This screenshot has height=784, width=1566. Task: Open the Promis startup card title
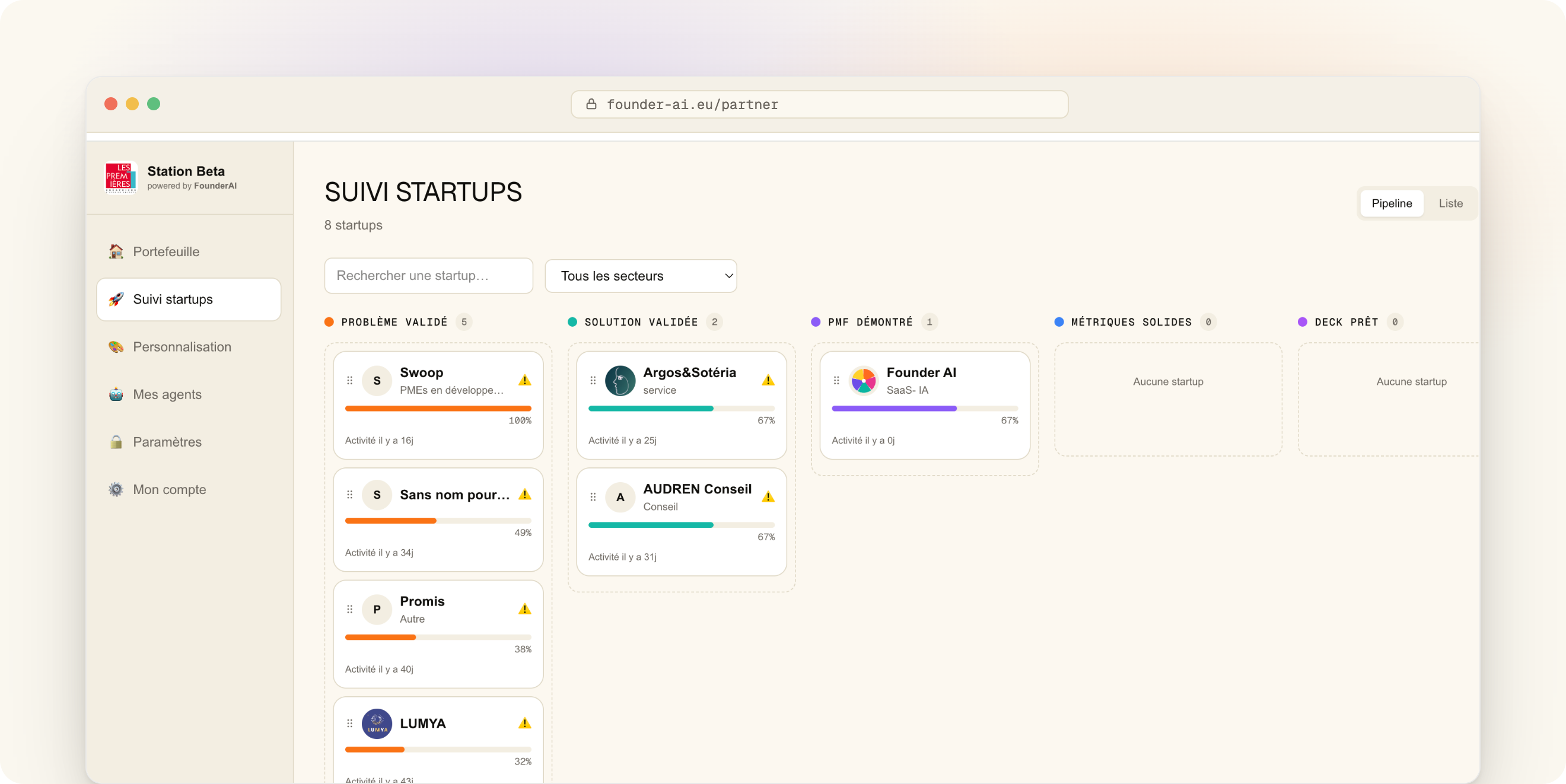point(422,601)
